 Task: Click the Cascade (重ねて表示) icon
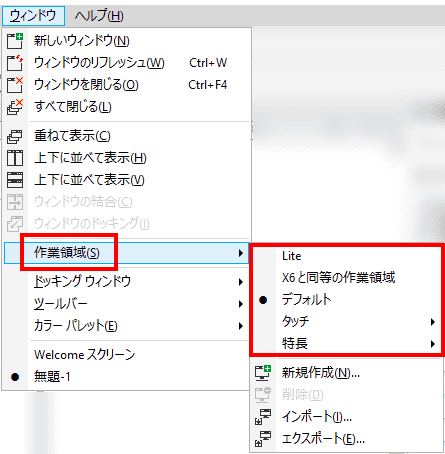[x=15, y=136]
